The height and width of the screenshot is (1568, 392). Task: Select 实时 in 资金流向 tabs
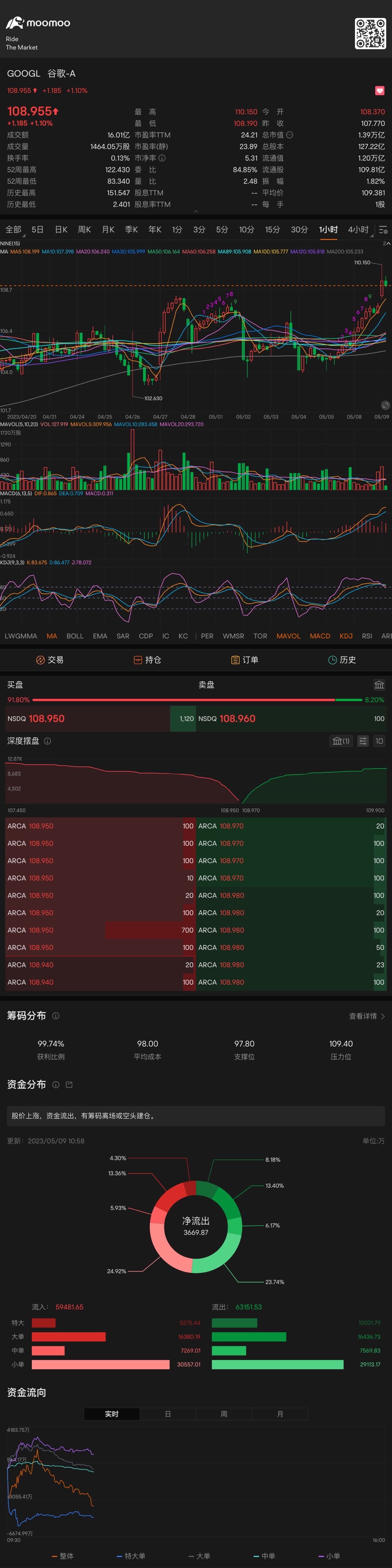(112, 1414)
